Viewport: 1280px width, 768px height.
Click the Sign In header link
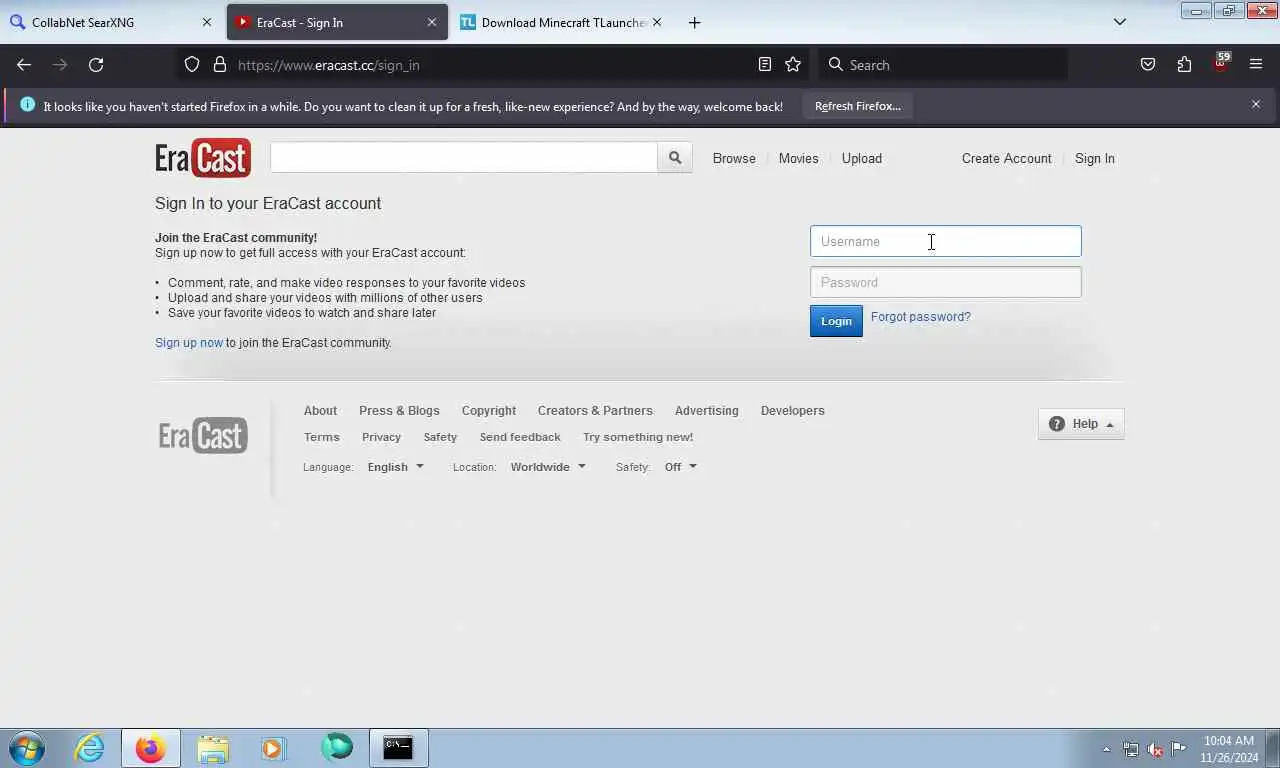tap(1095, 159)
